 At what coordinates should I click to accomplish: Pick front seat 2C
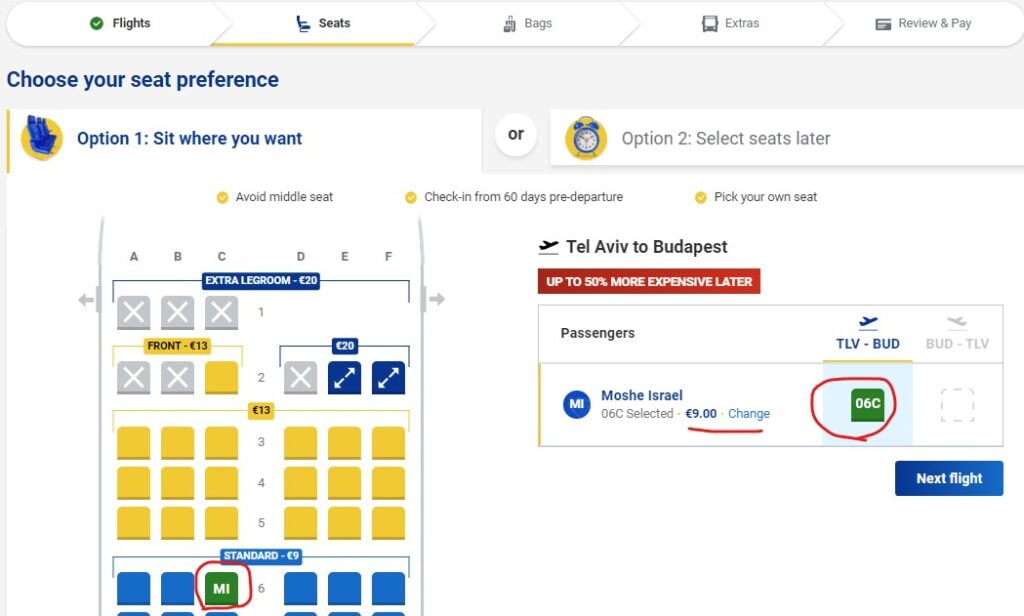(221, 377)
